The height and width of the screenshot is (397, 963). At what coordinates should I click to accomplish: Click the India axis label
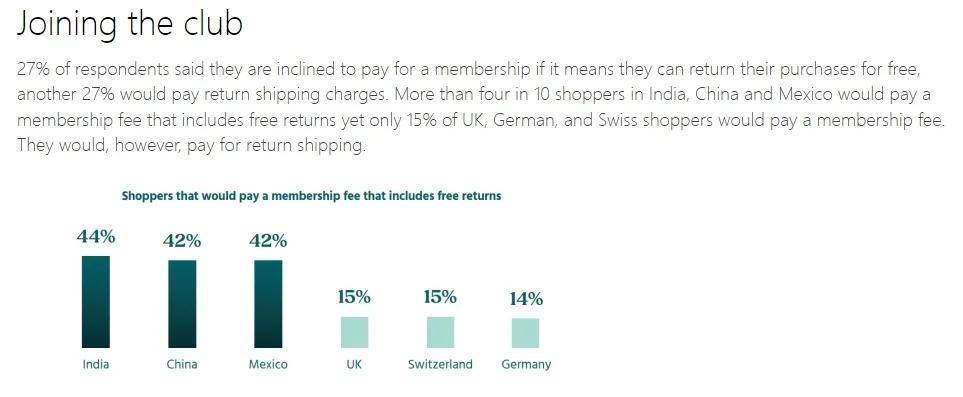click(x=96, y=364)
